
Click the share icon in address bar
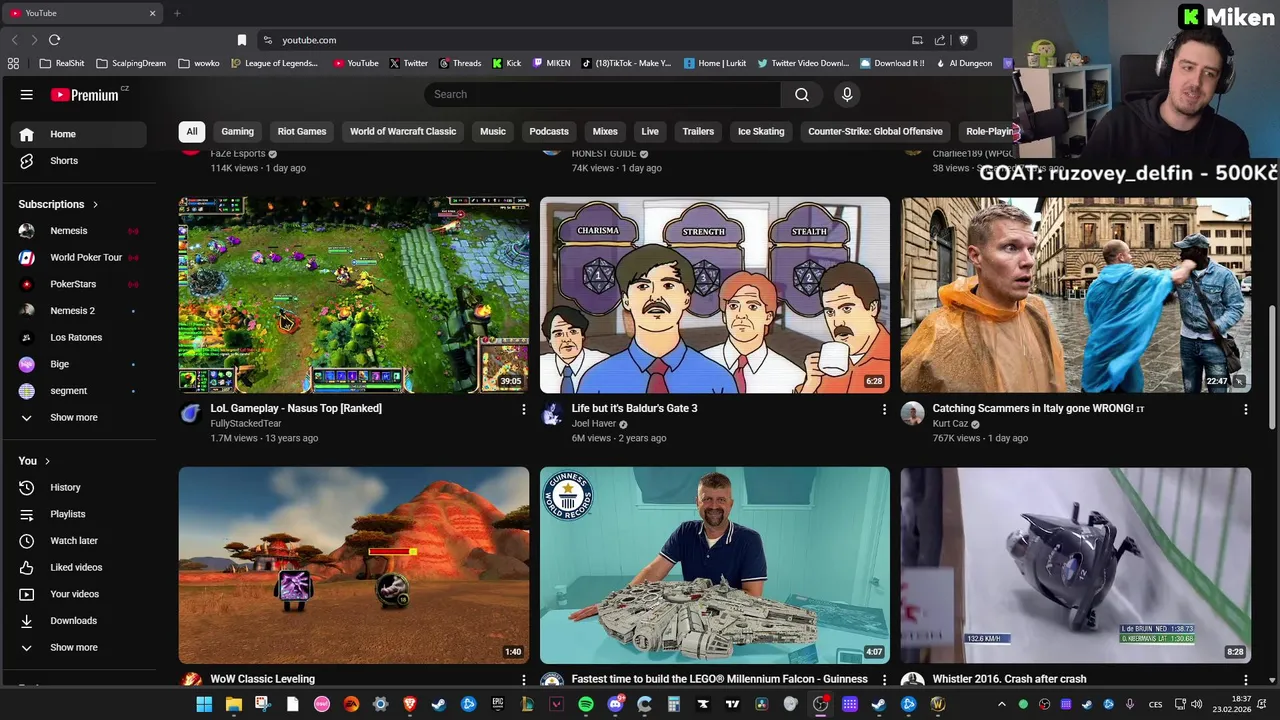pyautogui.click(x=940, y=40)
